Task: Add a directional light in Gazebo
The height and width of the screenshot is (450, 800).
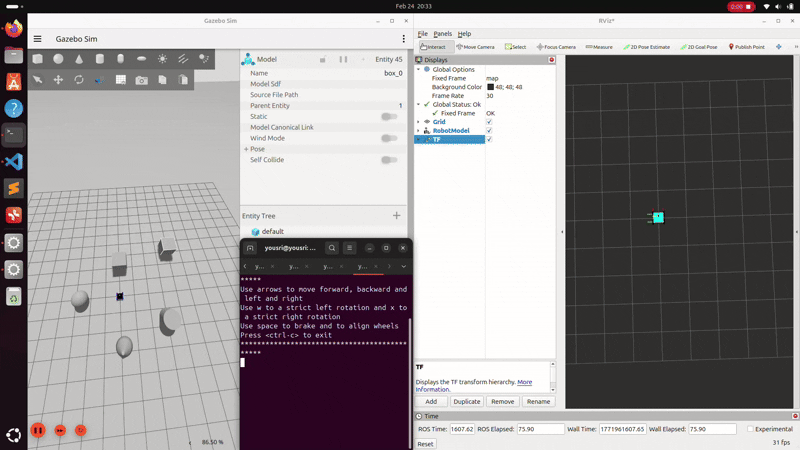Action: tap(183, 59)
